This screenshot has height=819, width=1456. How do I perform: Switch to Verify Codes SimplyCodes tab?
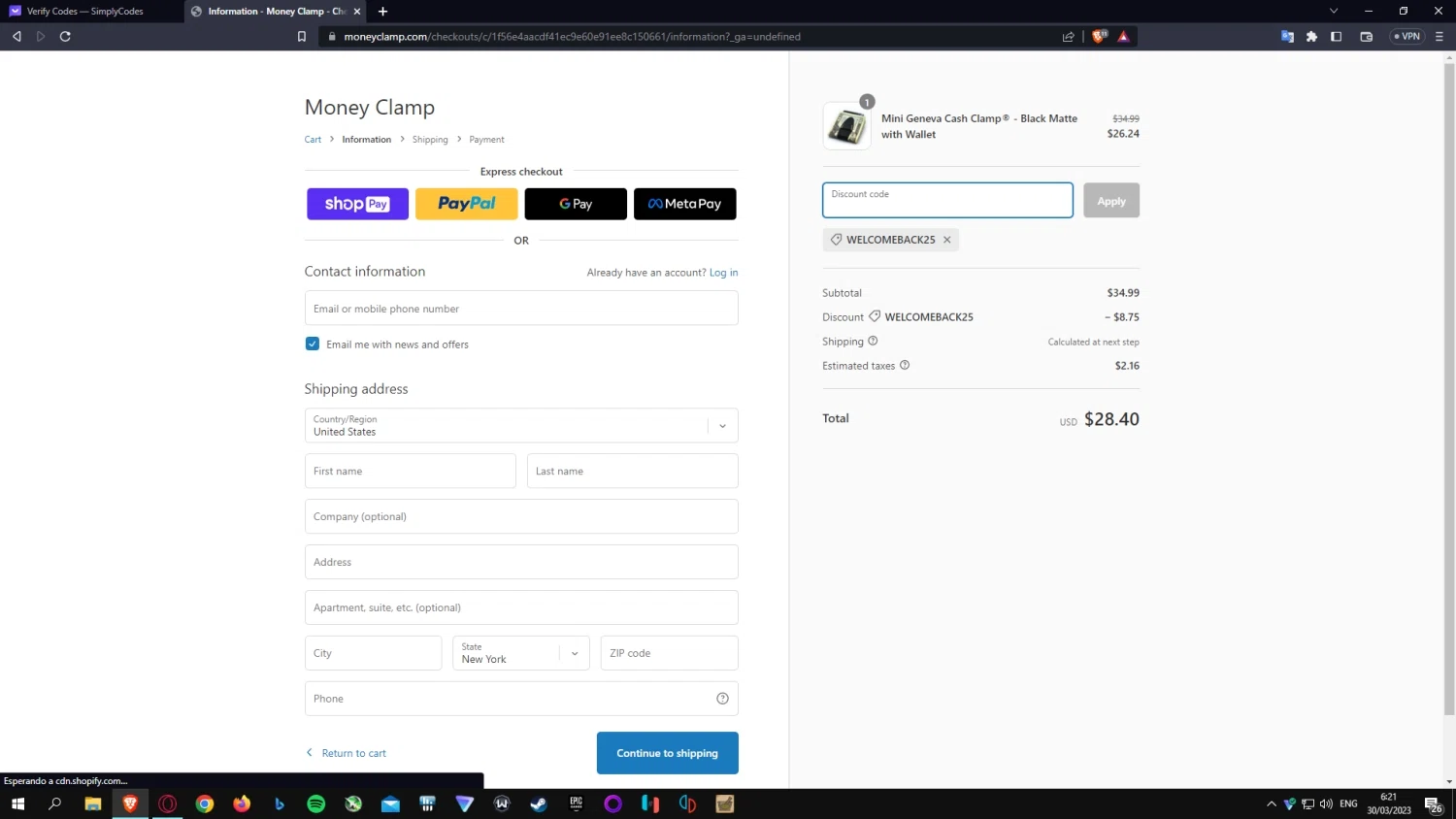(x=91, y=12)
